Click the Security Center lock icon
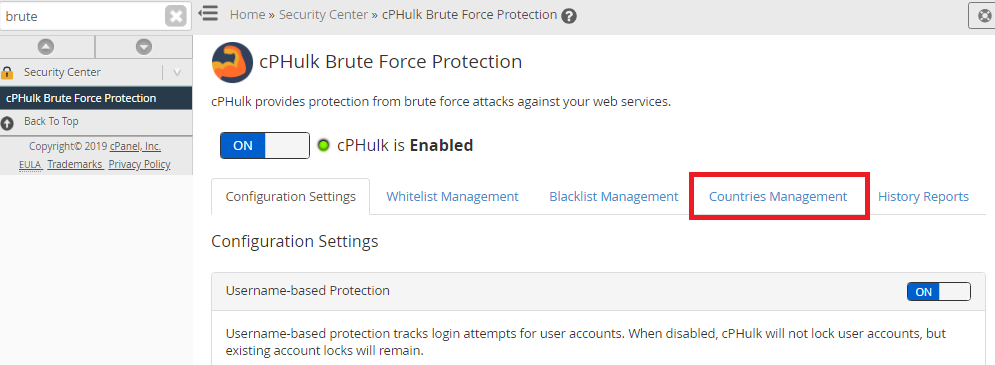 pos(8,72)
